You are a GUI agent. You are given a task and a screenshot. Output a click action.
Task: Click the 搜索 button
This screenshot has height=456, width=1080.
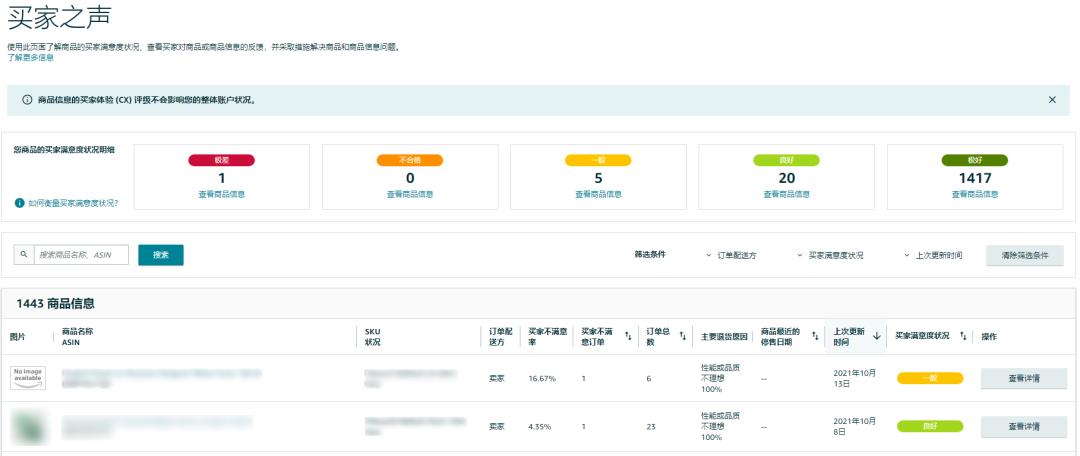tap(160, 255)
